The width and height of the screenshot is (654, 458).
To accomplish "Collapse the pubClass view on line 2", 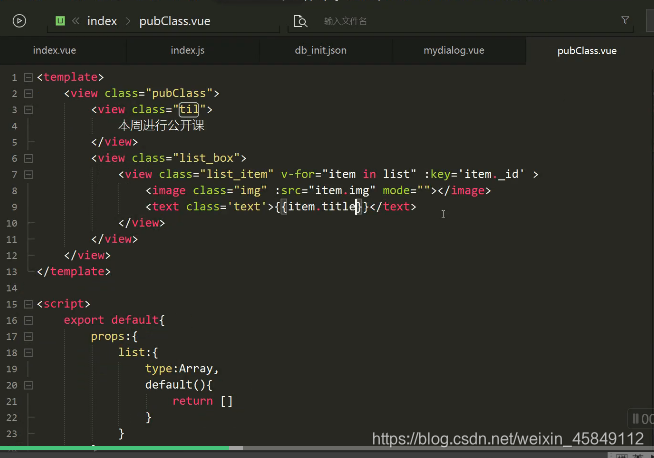I will click(x=28, y=93).
